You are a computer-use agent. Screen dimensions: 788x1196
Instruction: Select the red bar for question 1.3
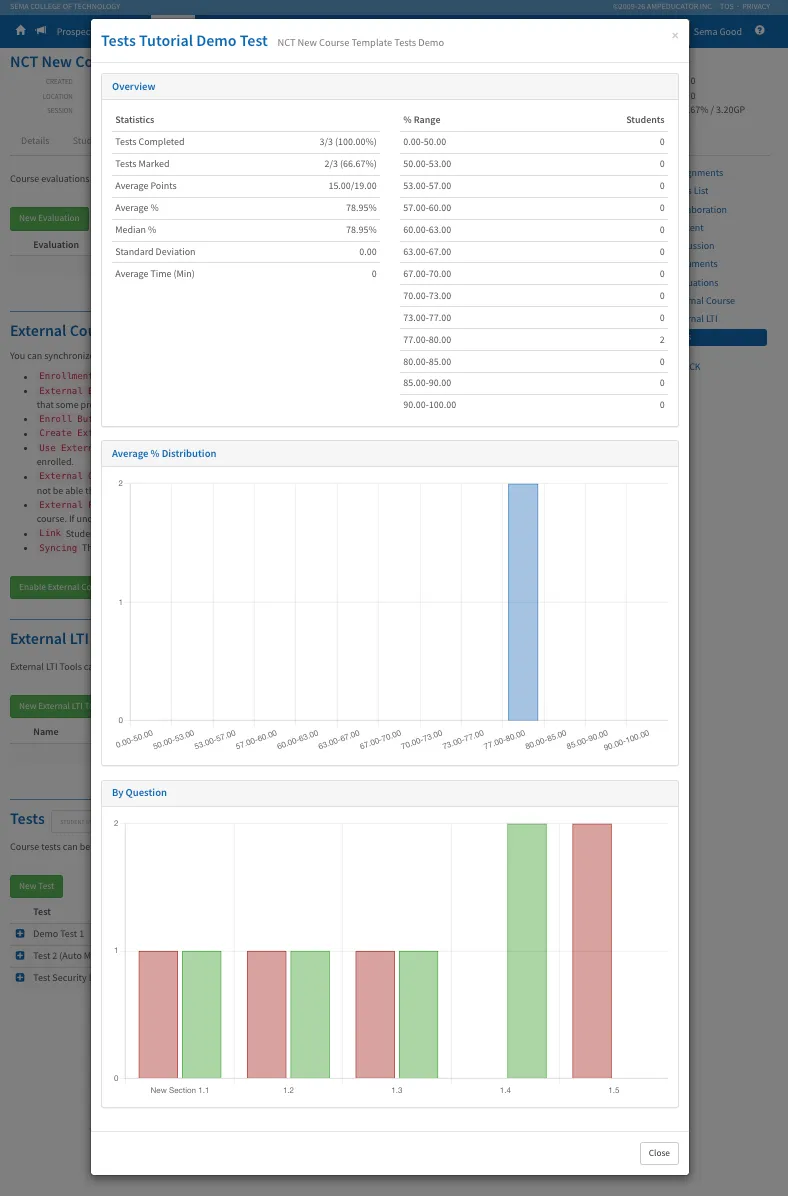[375, 1014]
